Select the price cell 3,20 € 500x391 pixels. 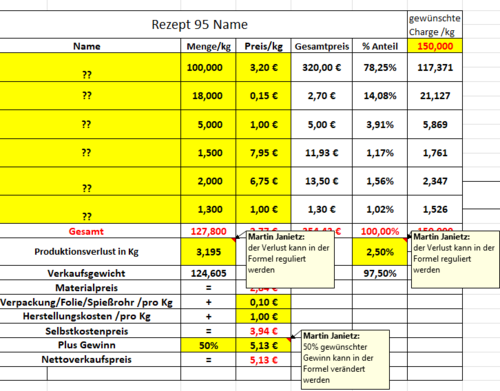263,67
